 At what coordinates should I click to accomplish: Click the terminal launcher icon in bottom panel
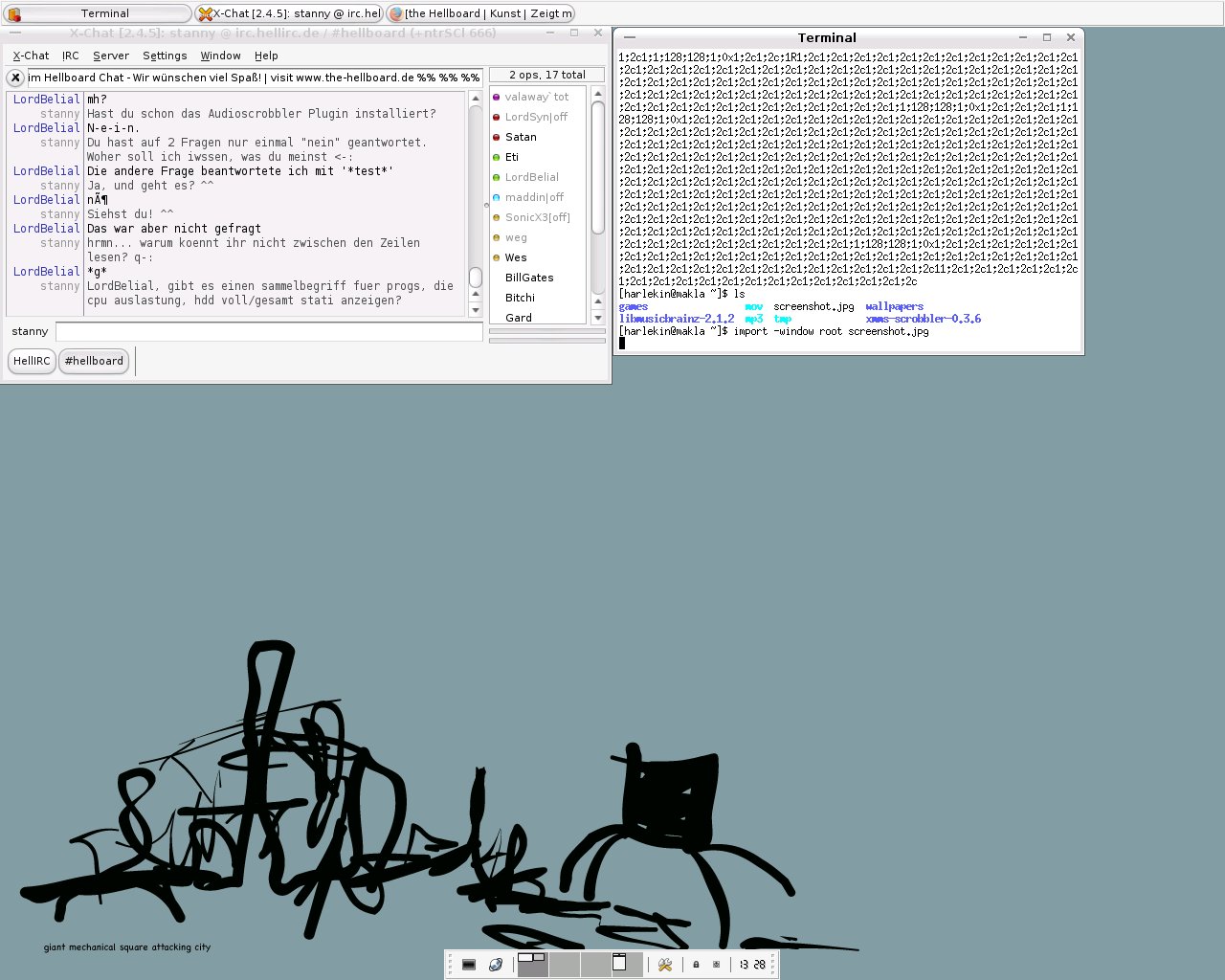click(x=469, y=965)
